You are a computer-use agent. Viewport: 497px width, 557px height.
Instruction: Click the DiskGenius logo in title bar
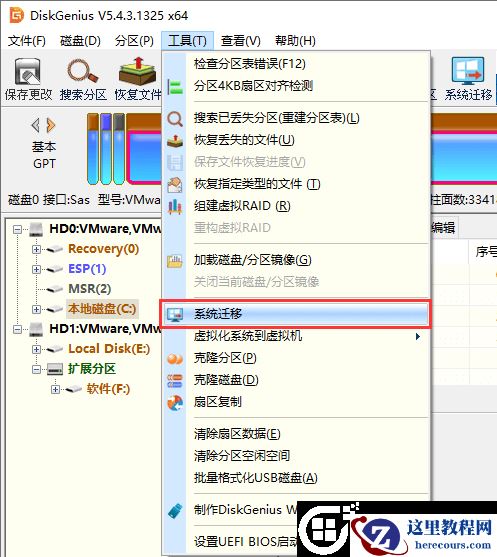click(x=16, y=15)
